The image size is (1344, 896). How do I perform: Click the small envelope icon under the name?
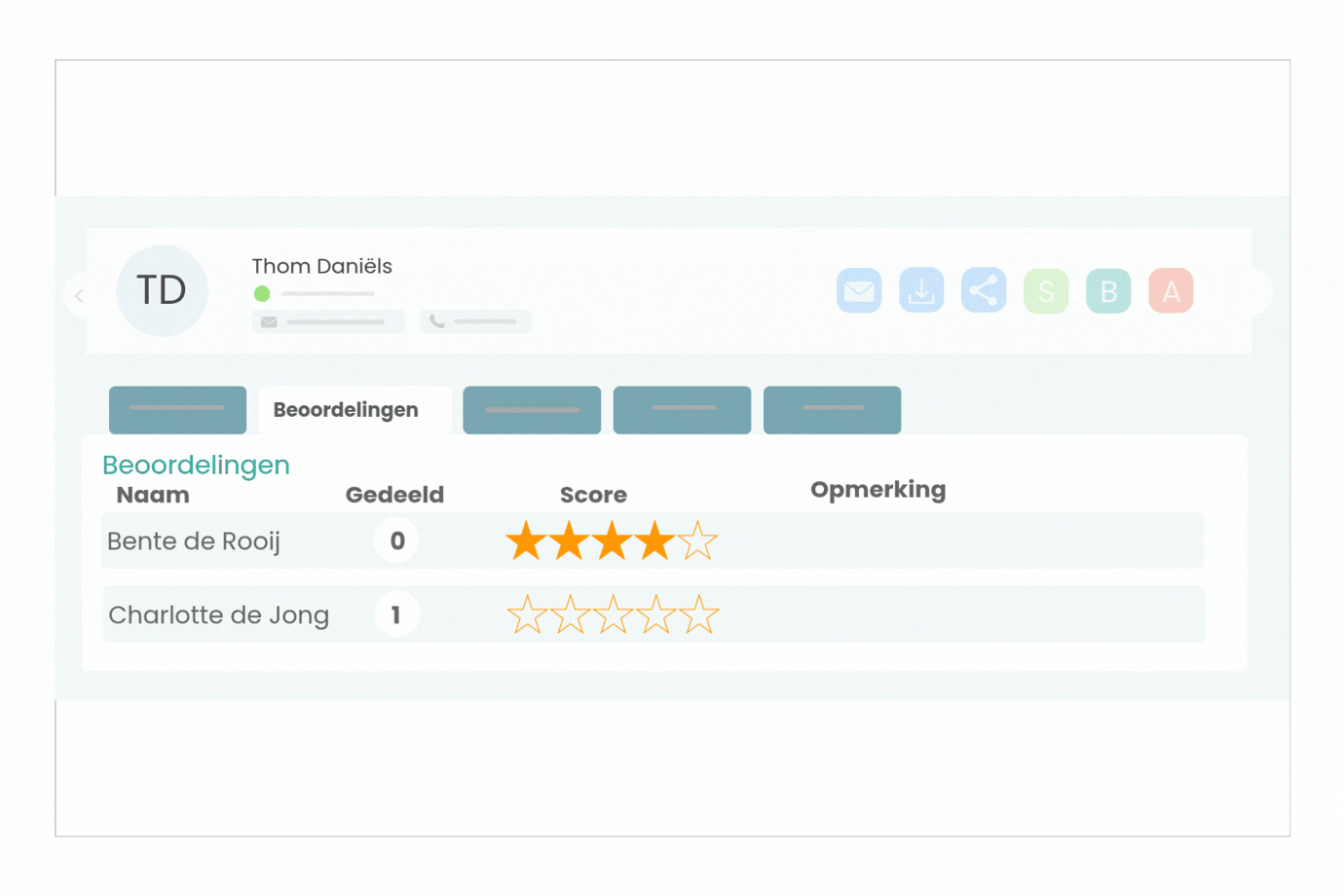[269, 321]
